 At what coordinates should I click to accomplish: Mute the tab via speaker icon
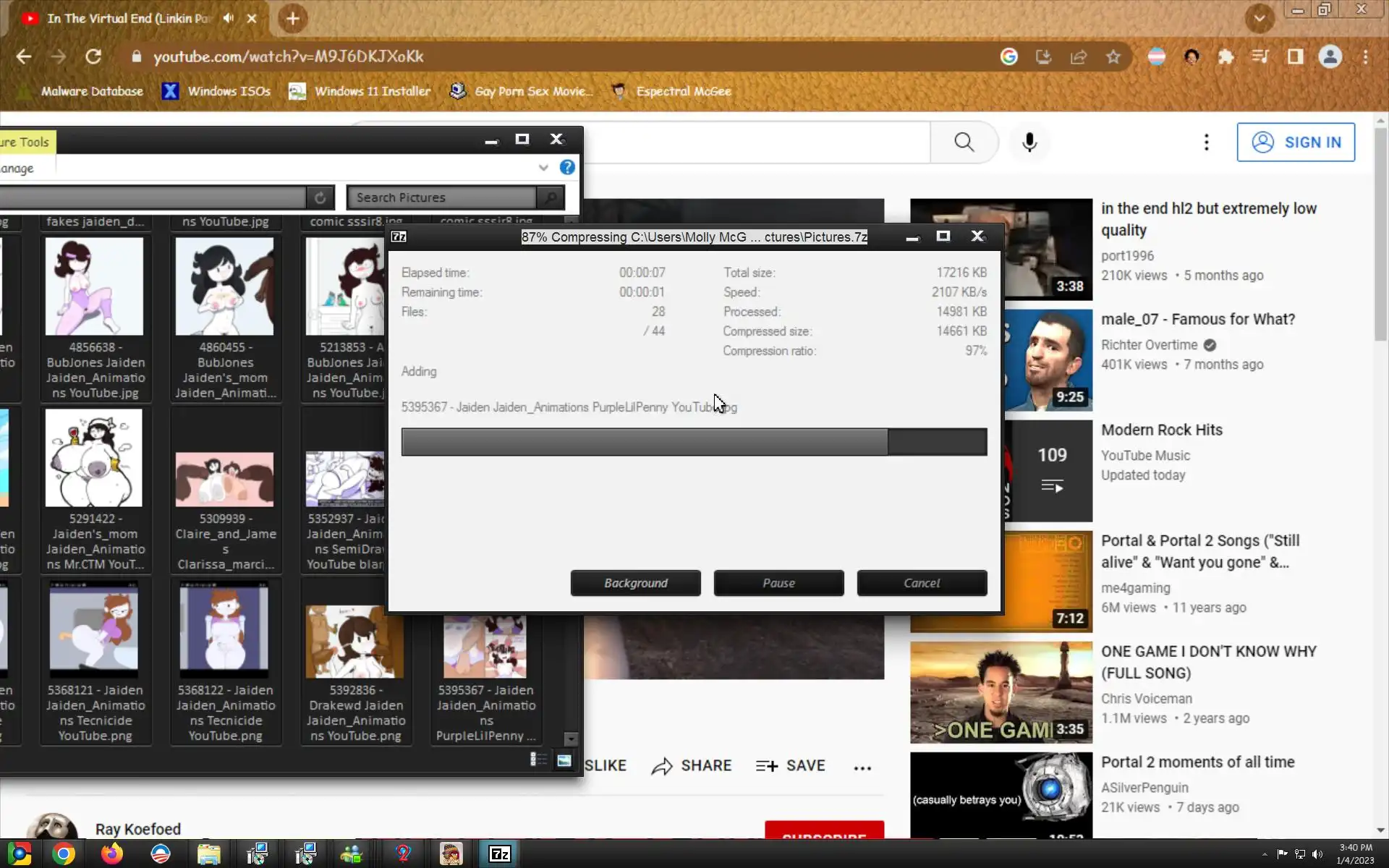tap(229, 18)
